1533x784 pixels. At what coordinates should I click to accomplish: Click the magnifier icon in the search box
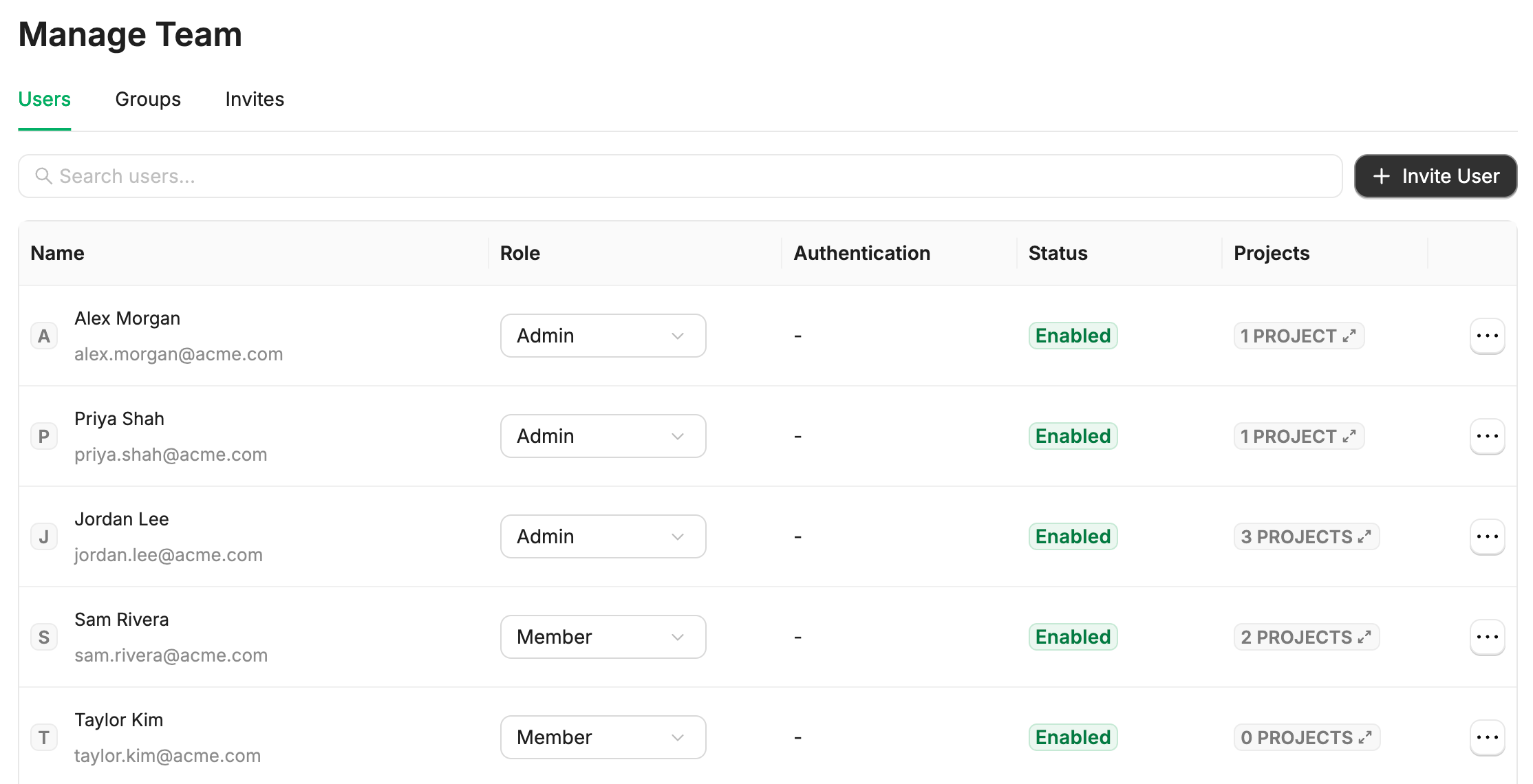pos(43,176)
